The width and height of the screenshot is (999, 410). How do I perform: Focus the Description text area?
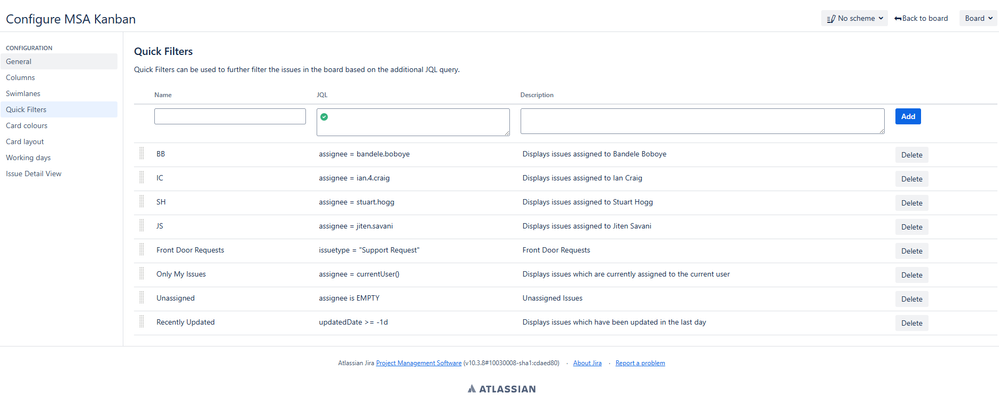[702, 121]
